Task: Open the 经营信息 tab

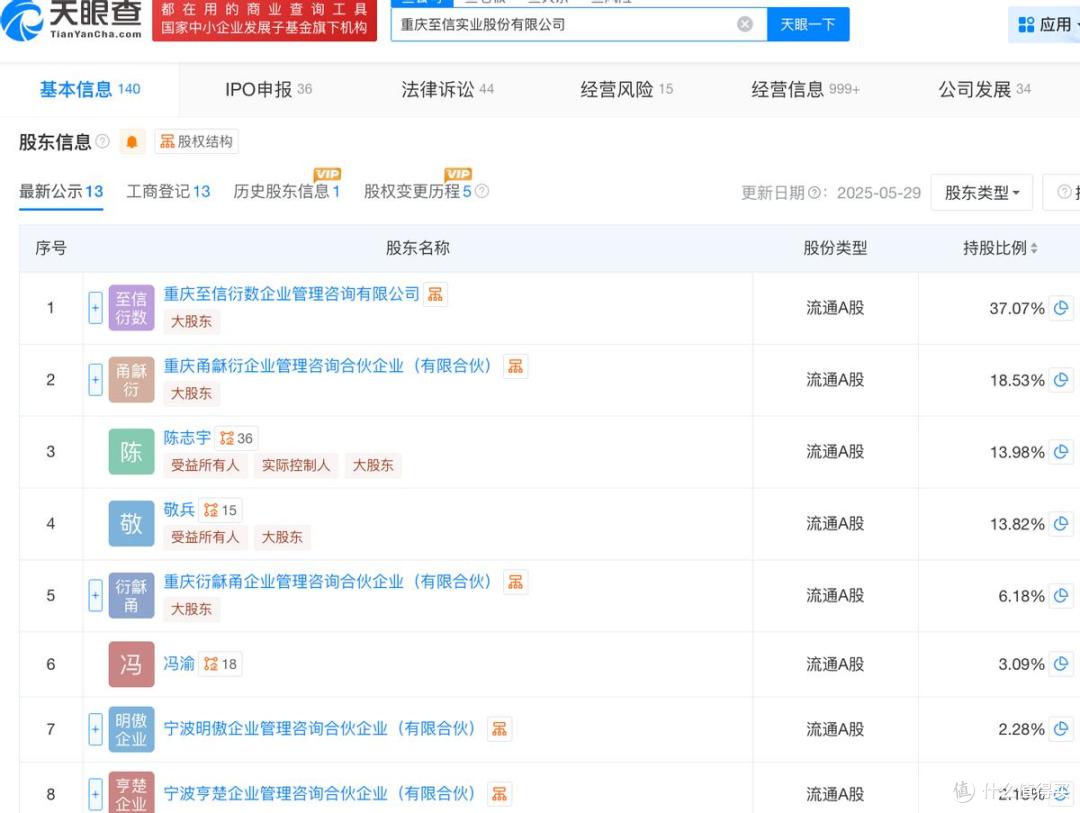Action: pos(805,90)
